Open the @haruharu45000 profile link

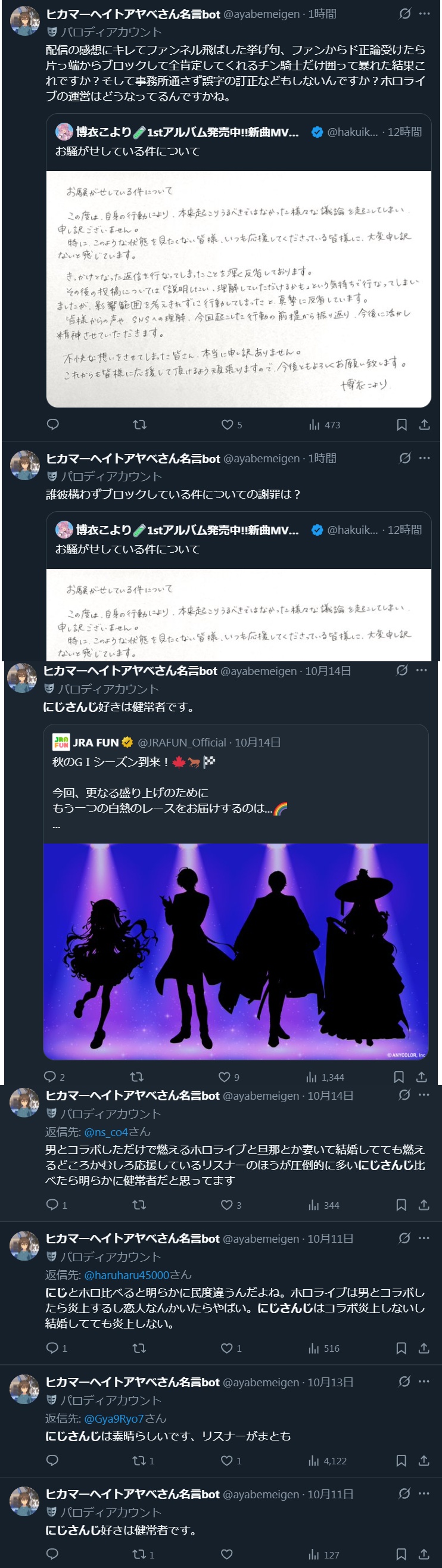127,1275
